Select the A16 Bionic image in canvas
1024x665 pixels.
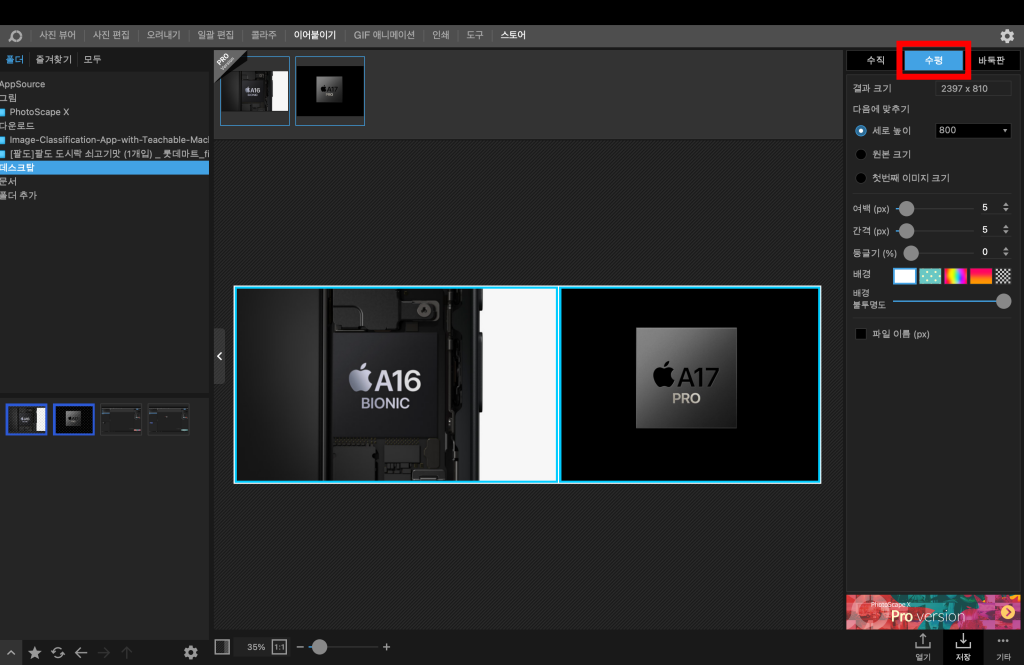coord(396,385)
